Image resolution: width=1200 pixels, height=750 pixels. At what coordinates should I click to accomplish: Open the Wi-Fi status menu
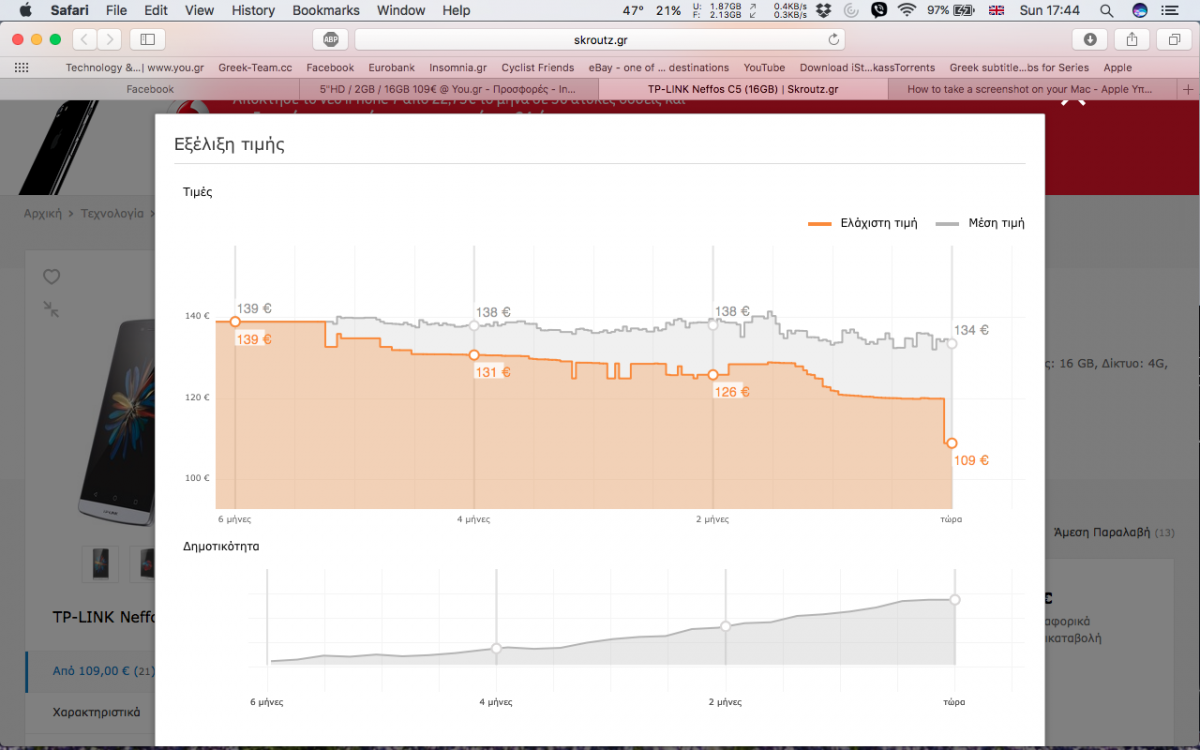point(907,10)
